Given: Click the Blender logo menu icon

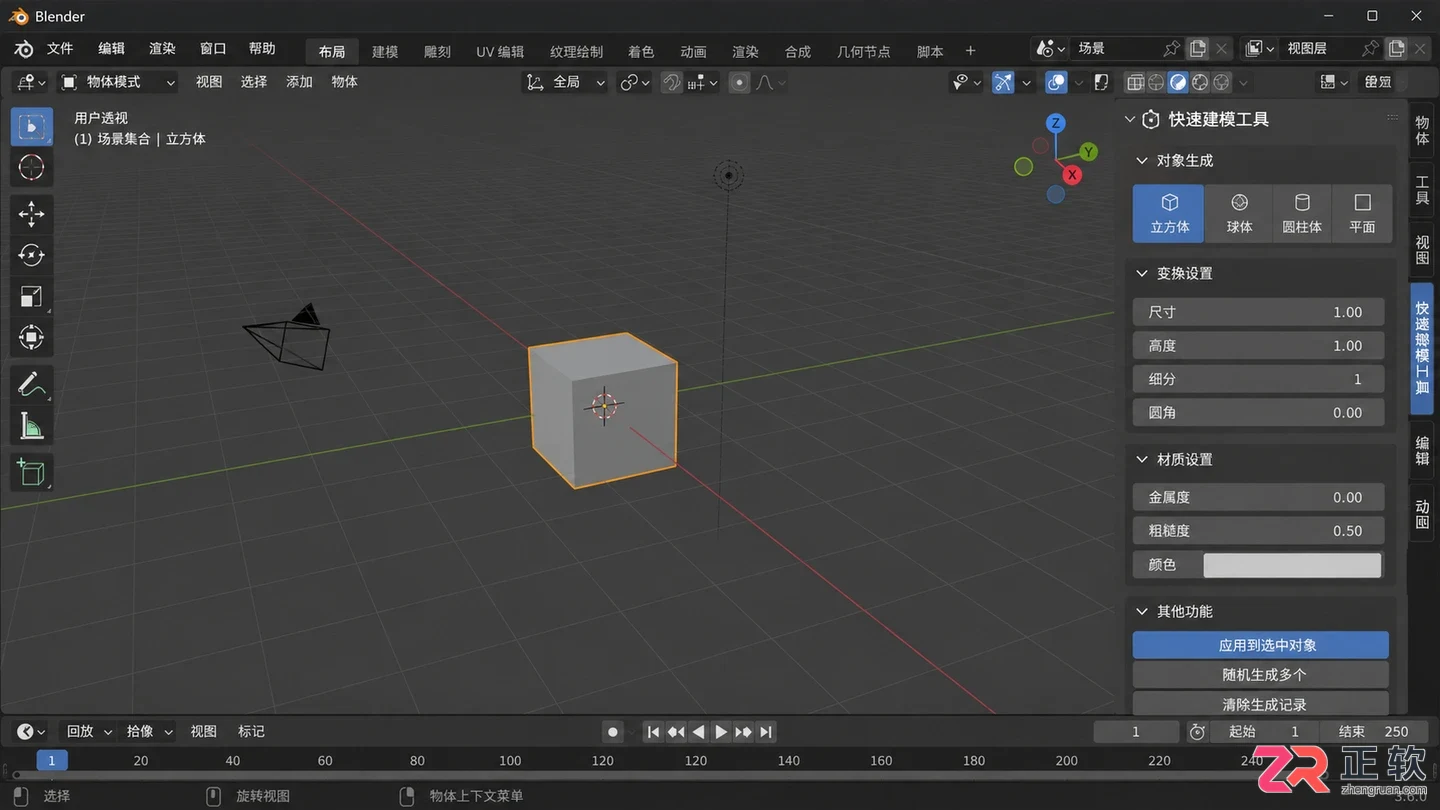Looking at the screenshot, I should [24, 49].
